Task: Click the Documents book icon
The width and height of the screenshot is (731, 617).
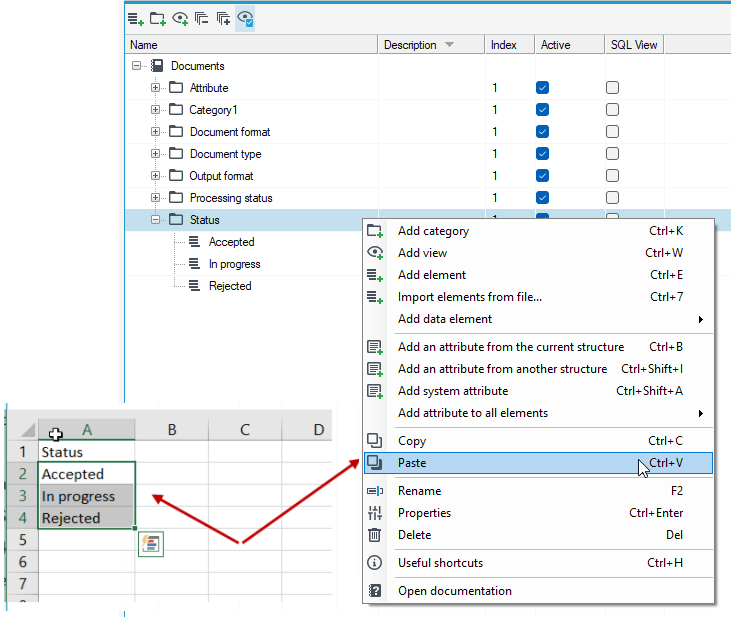Action: (158, 66)
